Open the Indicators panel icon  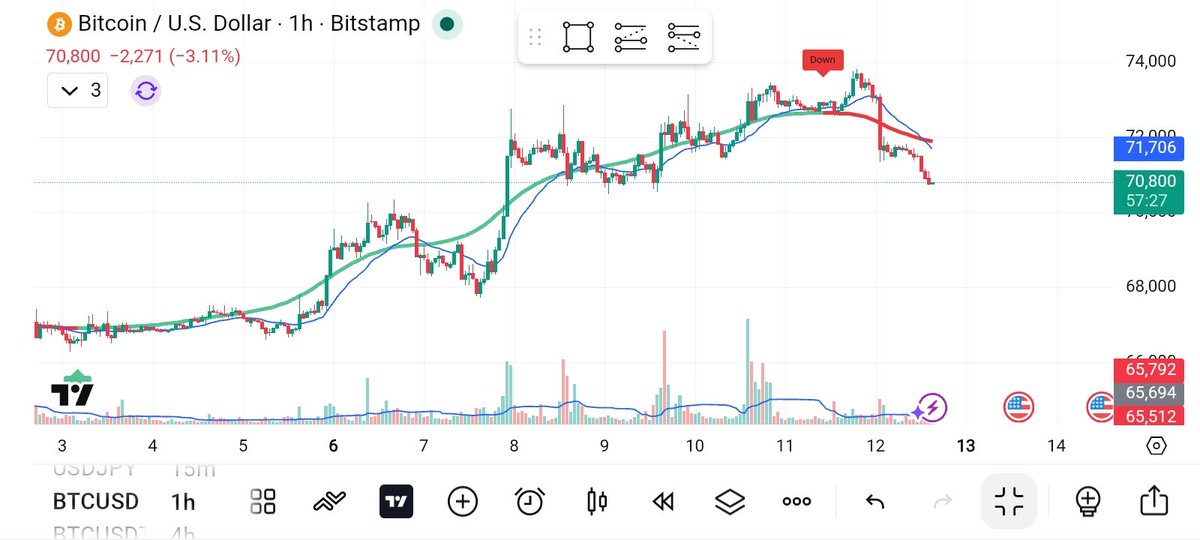pyautogui.click(x=329, y=501)
